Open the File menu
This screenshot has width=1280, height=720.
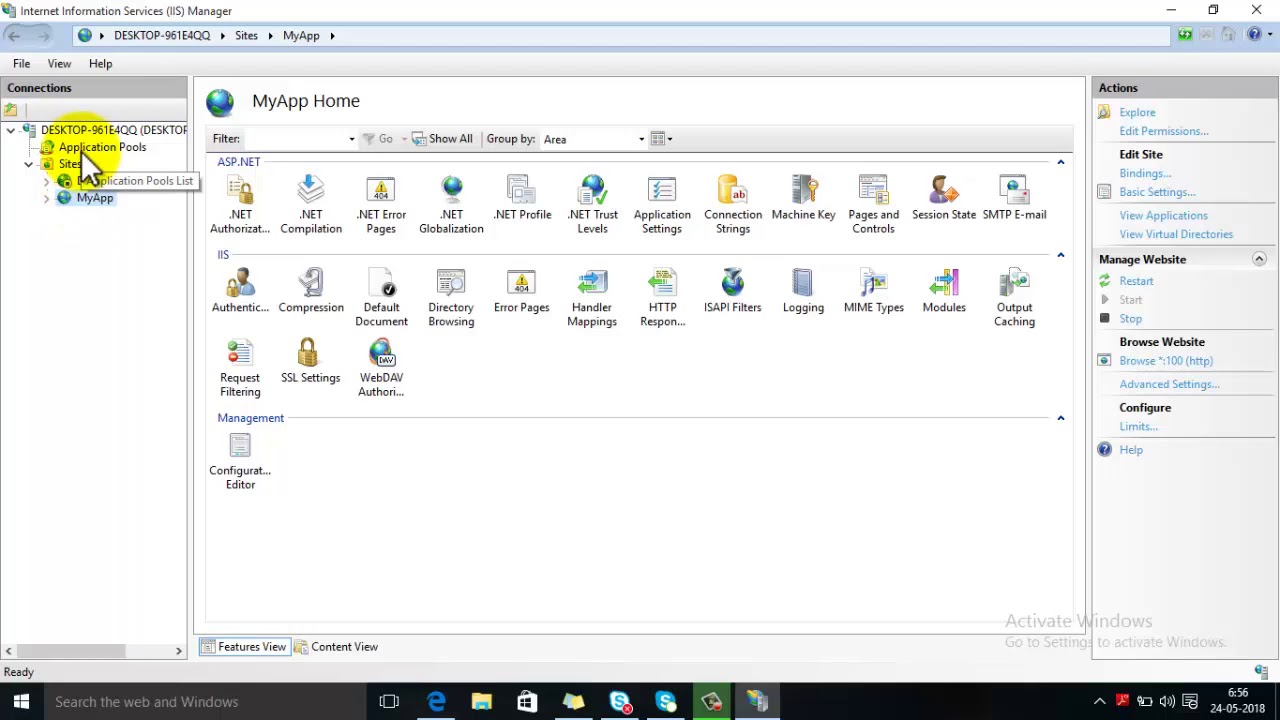tap(21, 63)
